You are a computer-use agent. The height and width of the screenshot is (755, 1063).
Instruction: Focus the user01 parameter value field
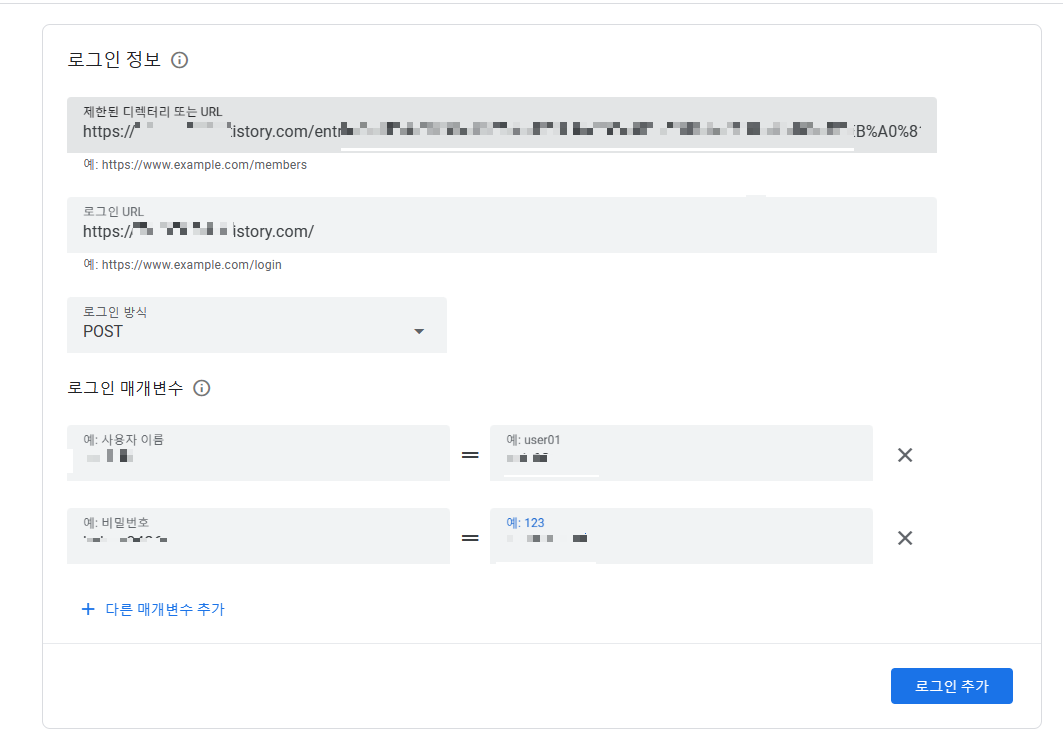point(681,453)
